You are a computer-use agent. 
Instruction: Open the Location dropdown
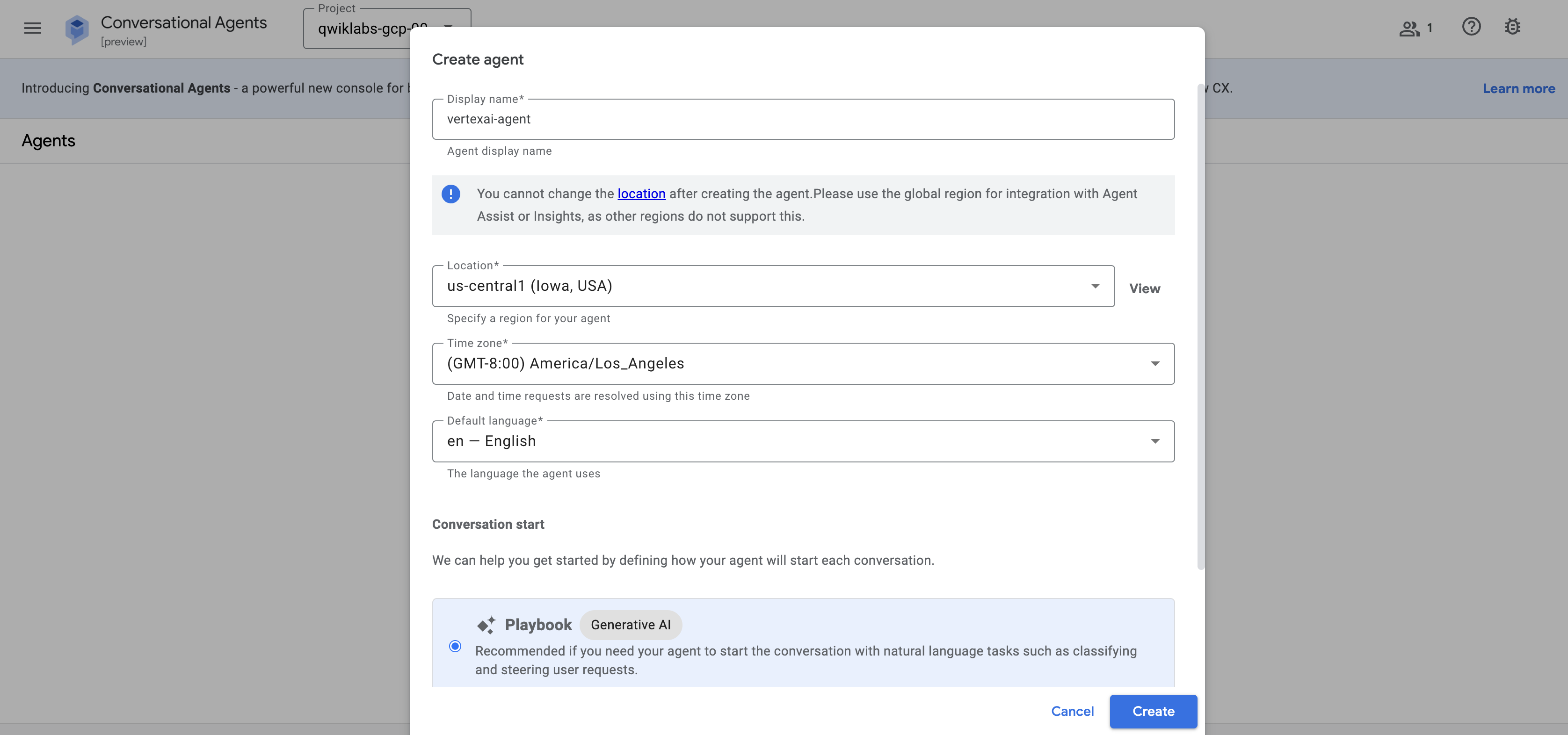(1095, 286)
